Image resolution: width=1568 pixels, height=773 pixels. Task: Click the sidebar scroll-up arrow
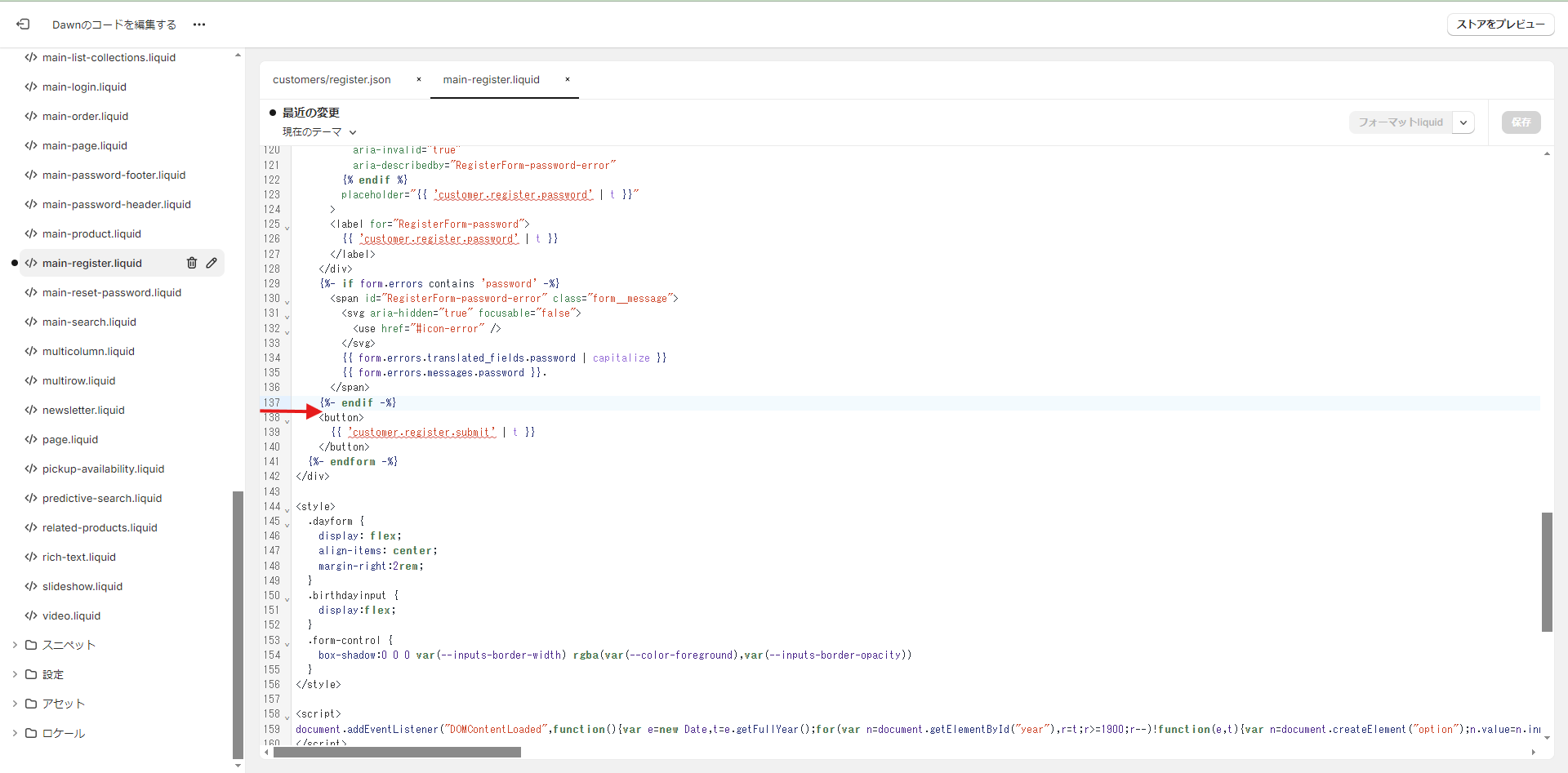click(238, 55)
